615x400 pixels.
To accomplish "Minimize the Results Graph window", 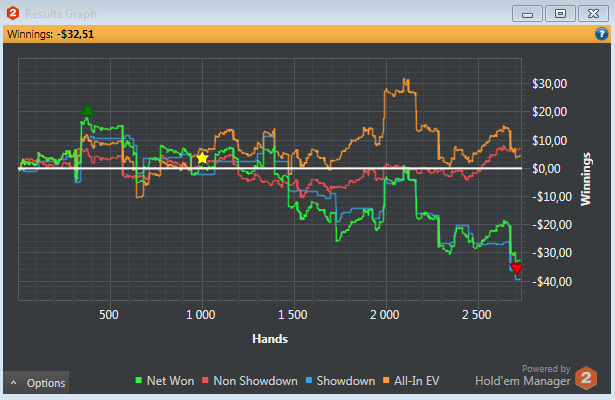I will point(528,14).
